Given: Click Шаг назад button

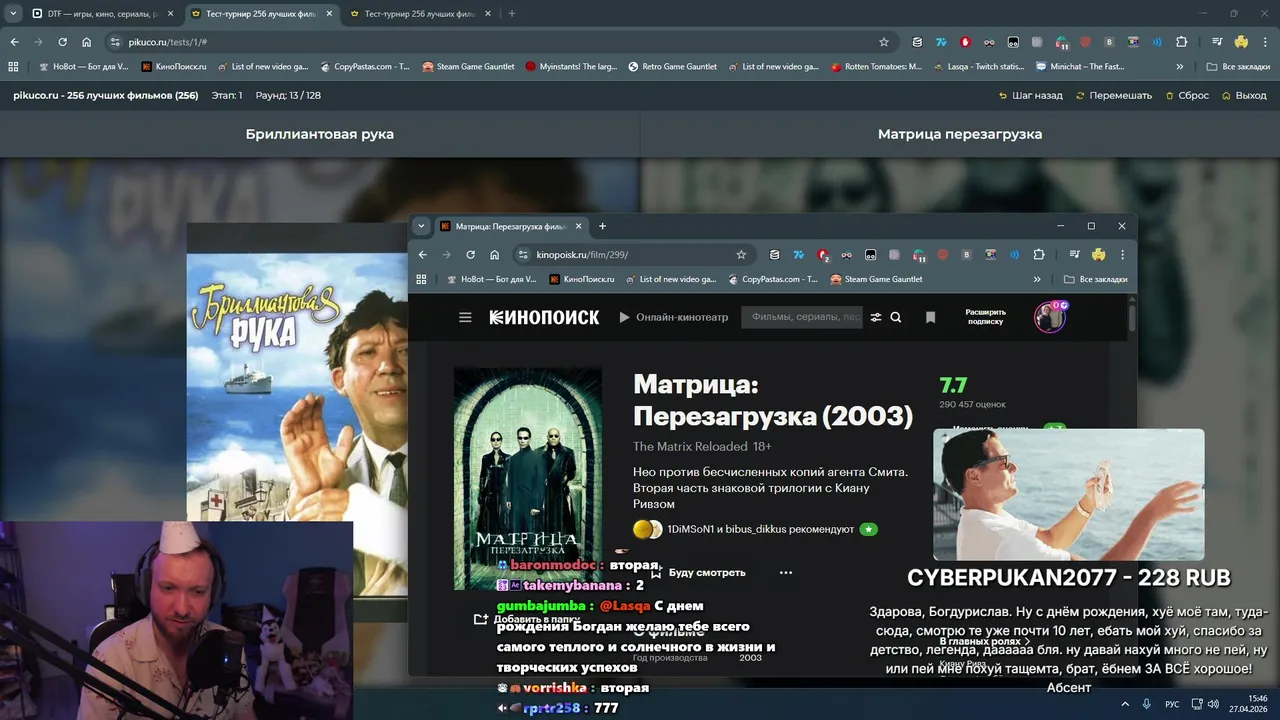Looking at the screenshot, I should pos(1030,96).
